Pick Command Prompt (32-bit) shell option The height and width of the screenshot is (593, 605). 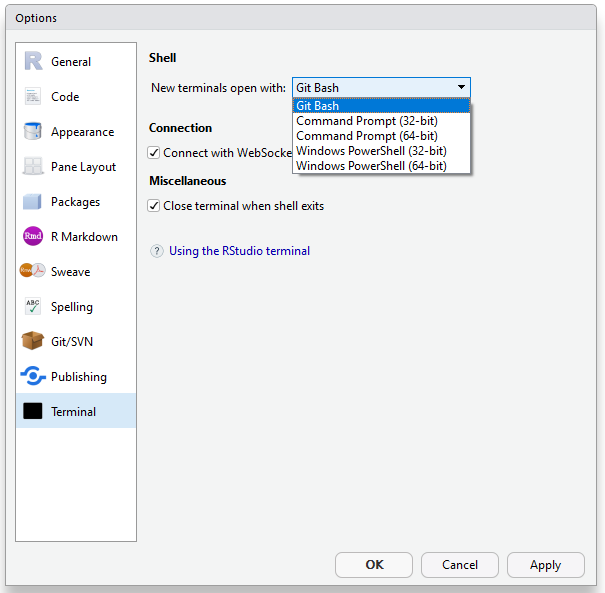pyautogui.click(x=366, y=121)
